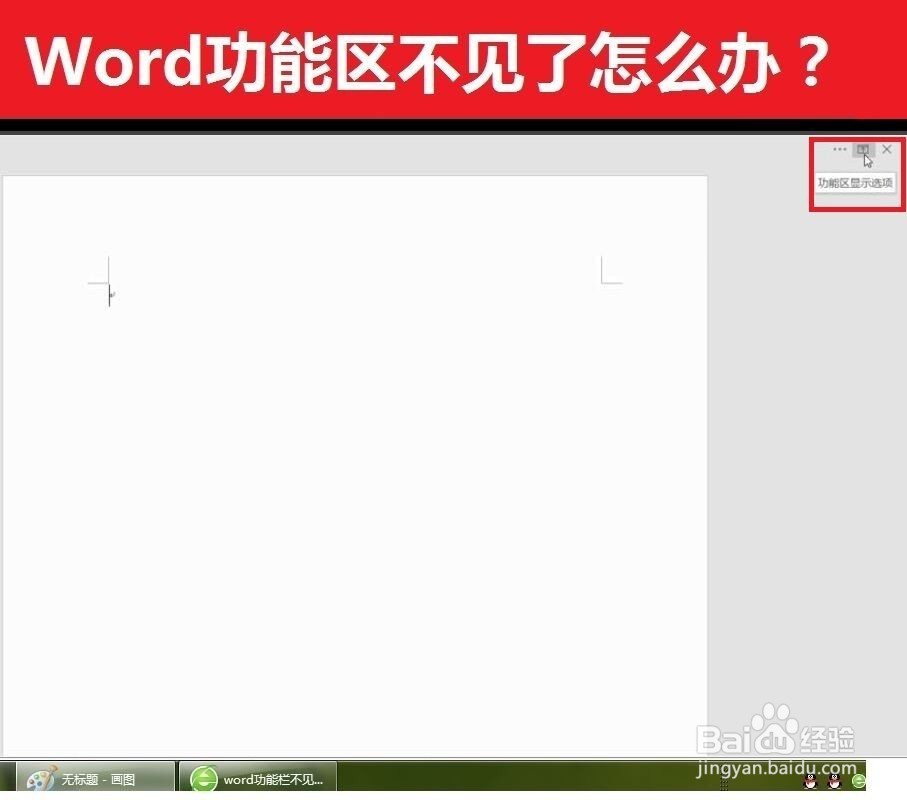Click the three-dots ellipsis to show ribbon

tap(839, 149)
